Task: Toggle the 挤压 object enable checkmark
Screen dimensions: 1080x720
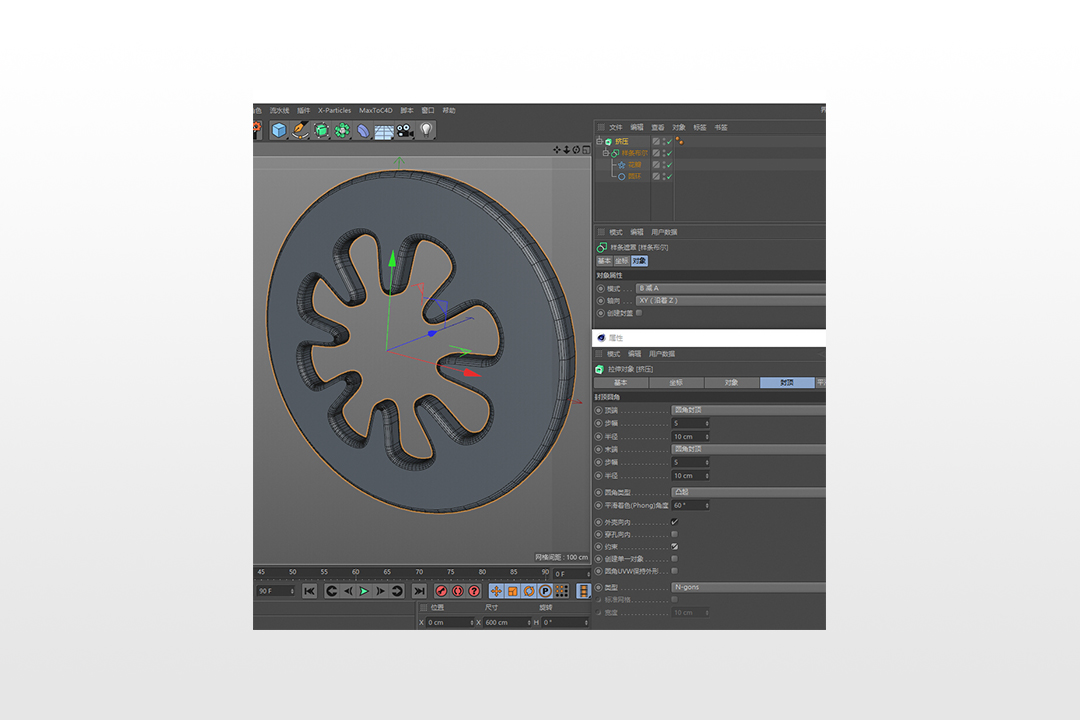Action: (669, 141)
